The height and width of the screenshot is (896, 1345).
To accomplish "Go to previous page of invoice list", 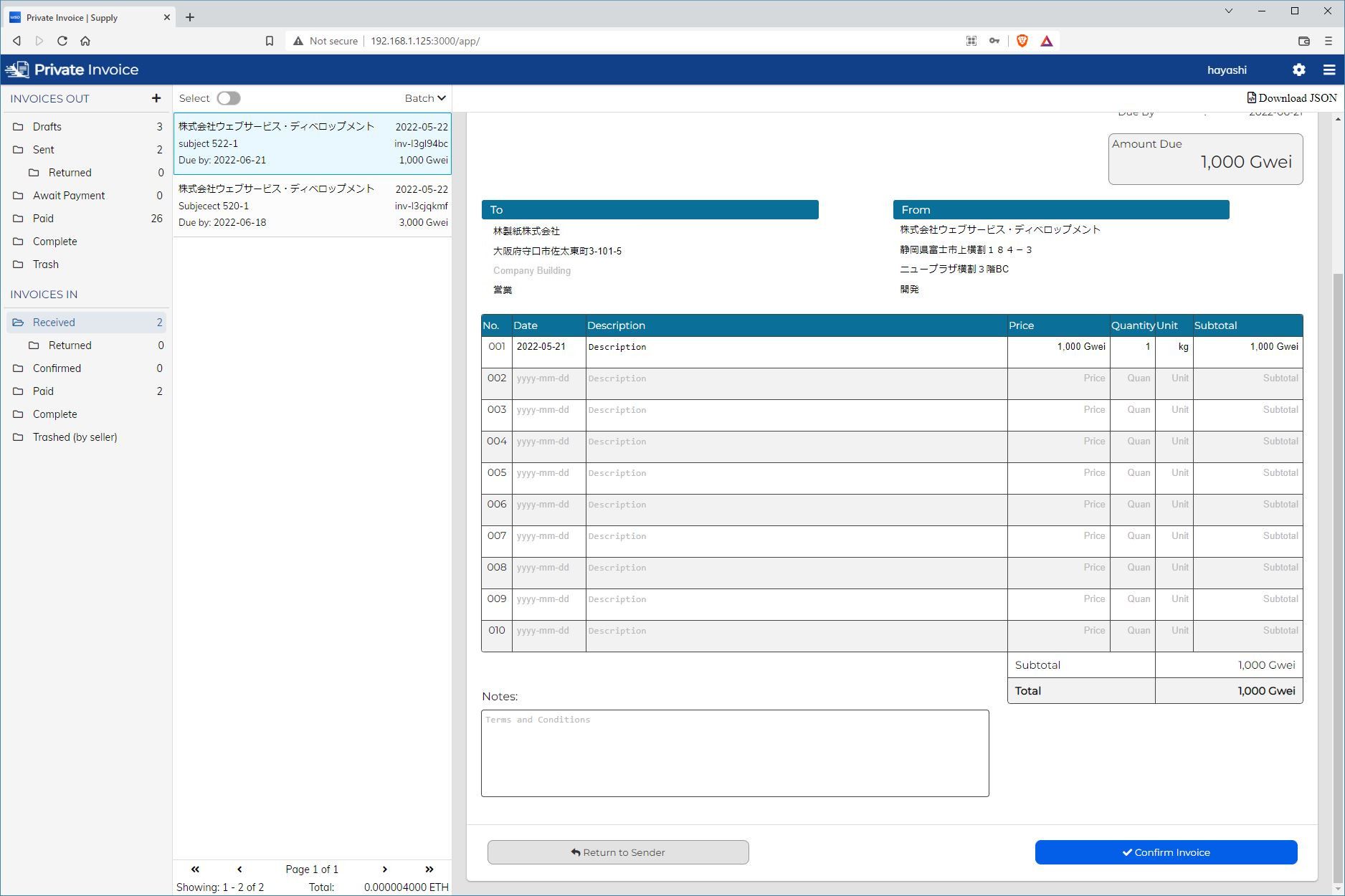I will coord(239,869).
